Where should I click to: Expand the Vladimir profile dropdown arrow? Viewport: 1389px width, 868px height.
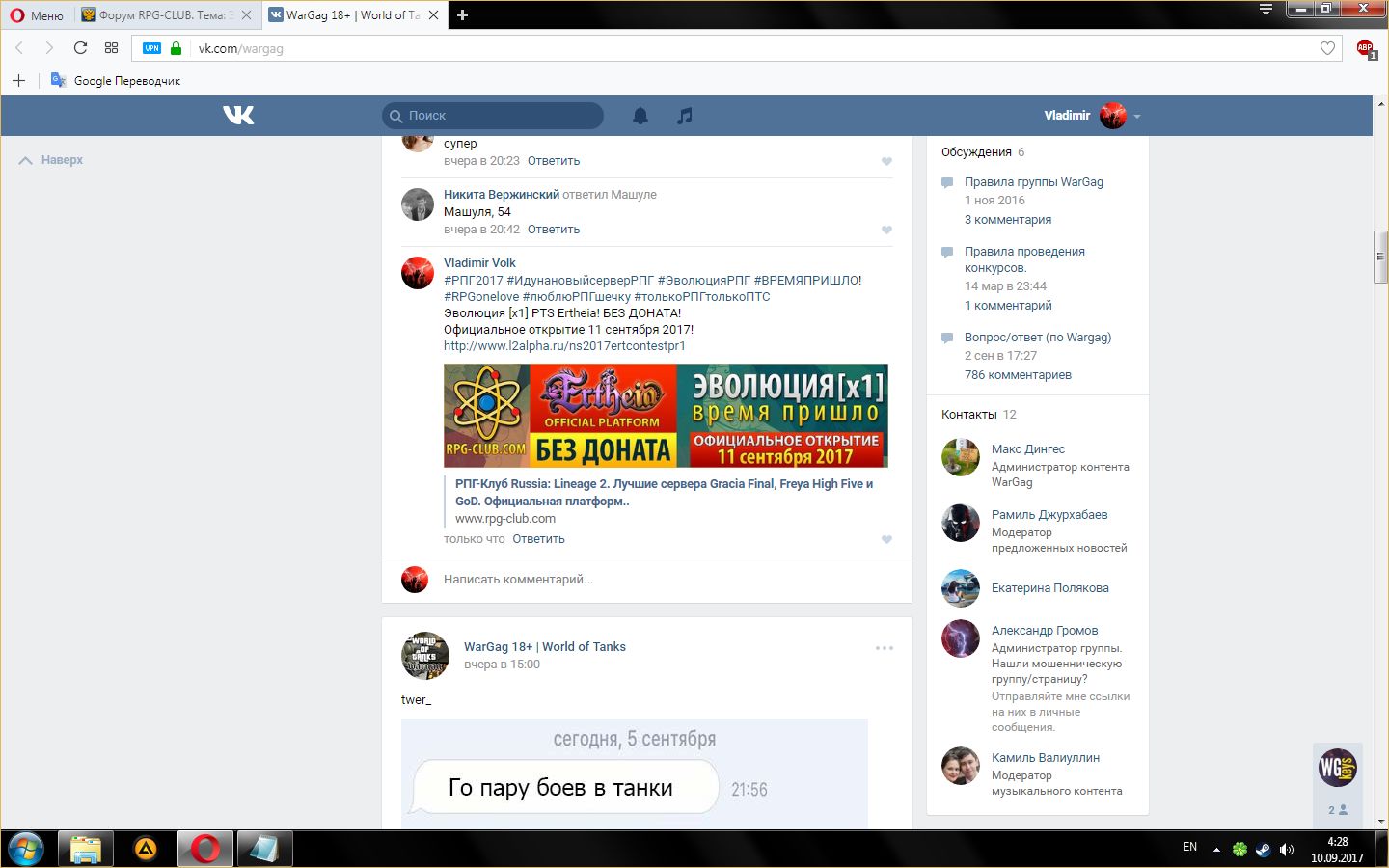point(1137,117)
